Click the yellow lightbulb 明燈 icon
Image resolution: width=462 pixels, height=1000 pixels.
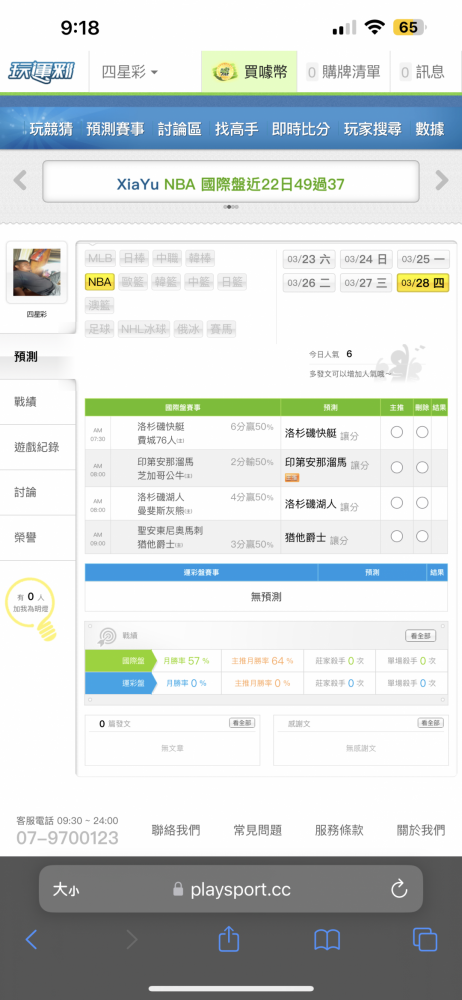(45, 629)
